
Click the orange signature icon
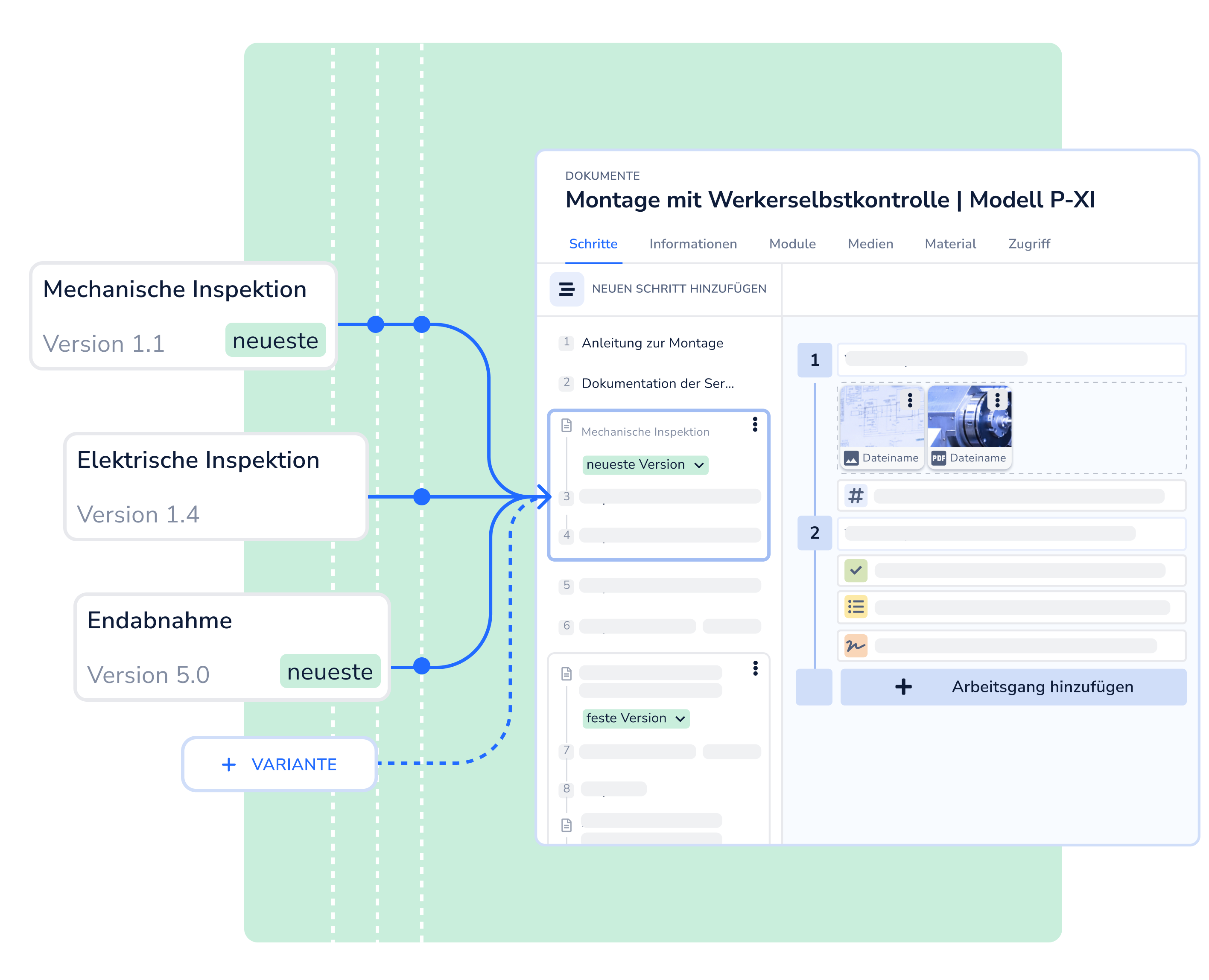[x=856, y=645]
